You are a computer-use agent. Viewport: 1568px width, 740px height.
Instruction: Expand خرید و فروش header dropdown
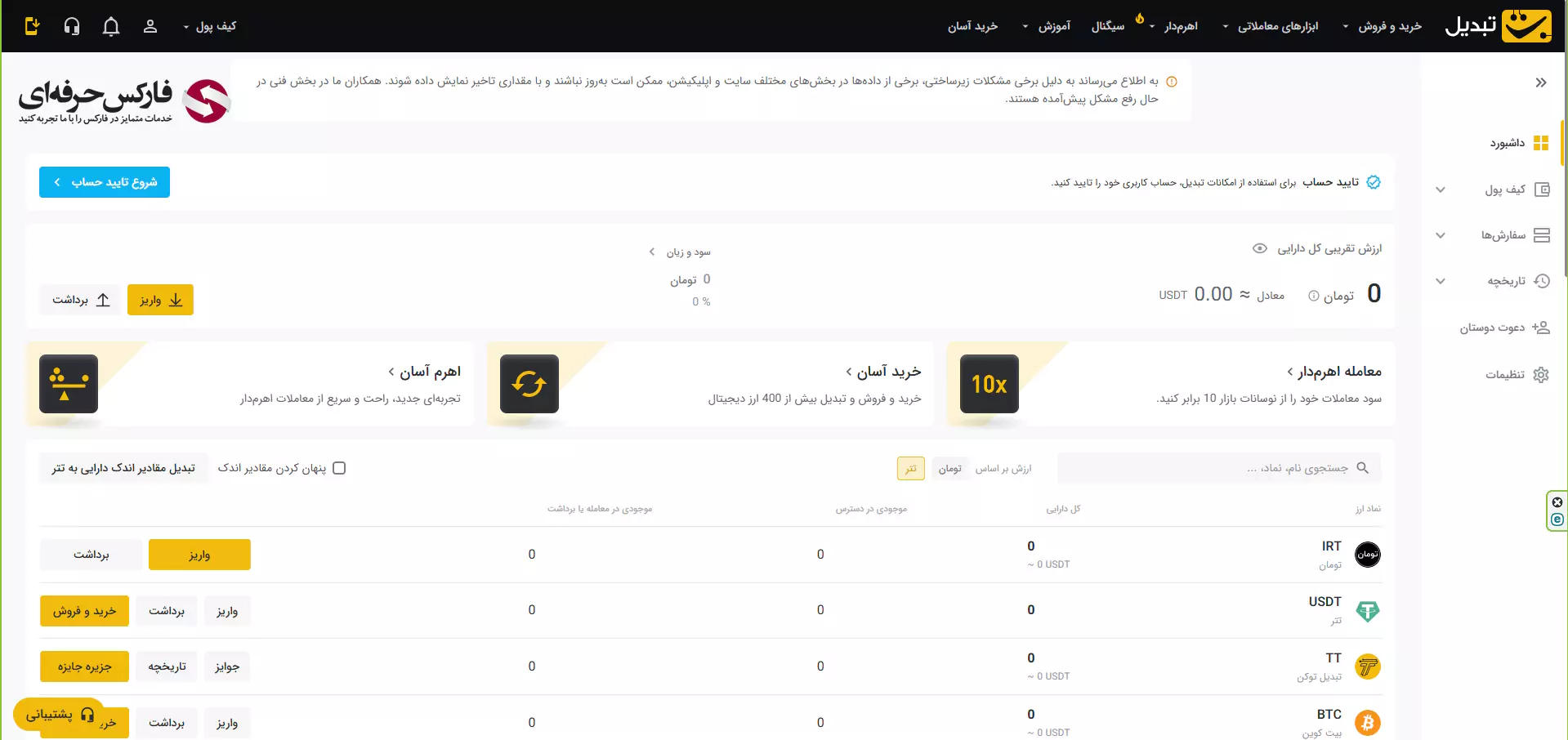click(1383, 26)
